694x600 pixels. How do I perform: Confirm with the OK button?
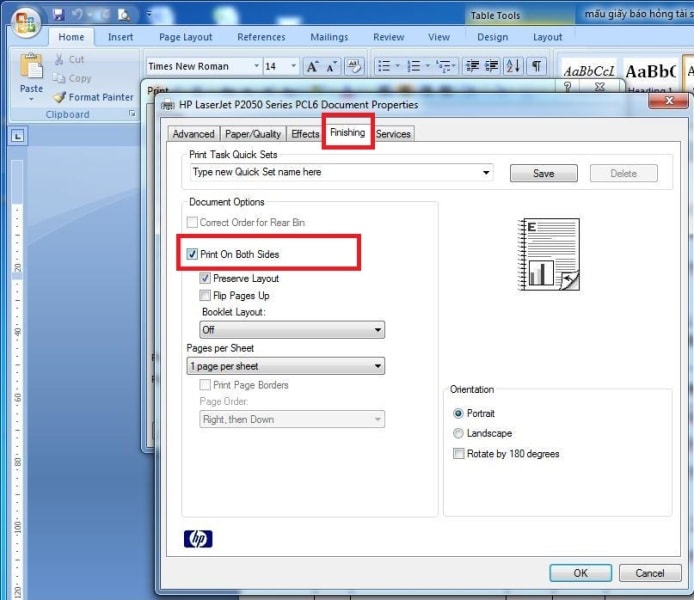581,573
